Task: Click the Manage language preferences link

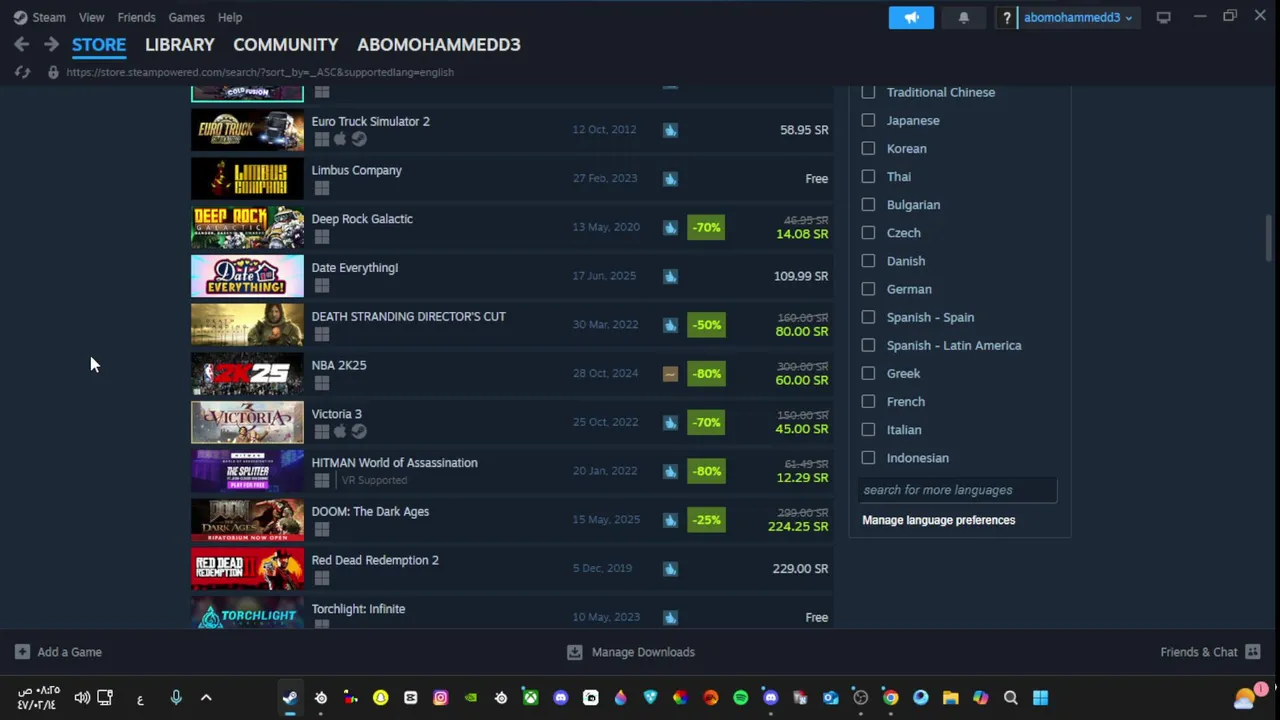Action: pyautogui.click(x=939, y=520)
